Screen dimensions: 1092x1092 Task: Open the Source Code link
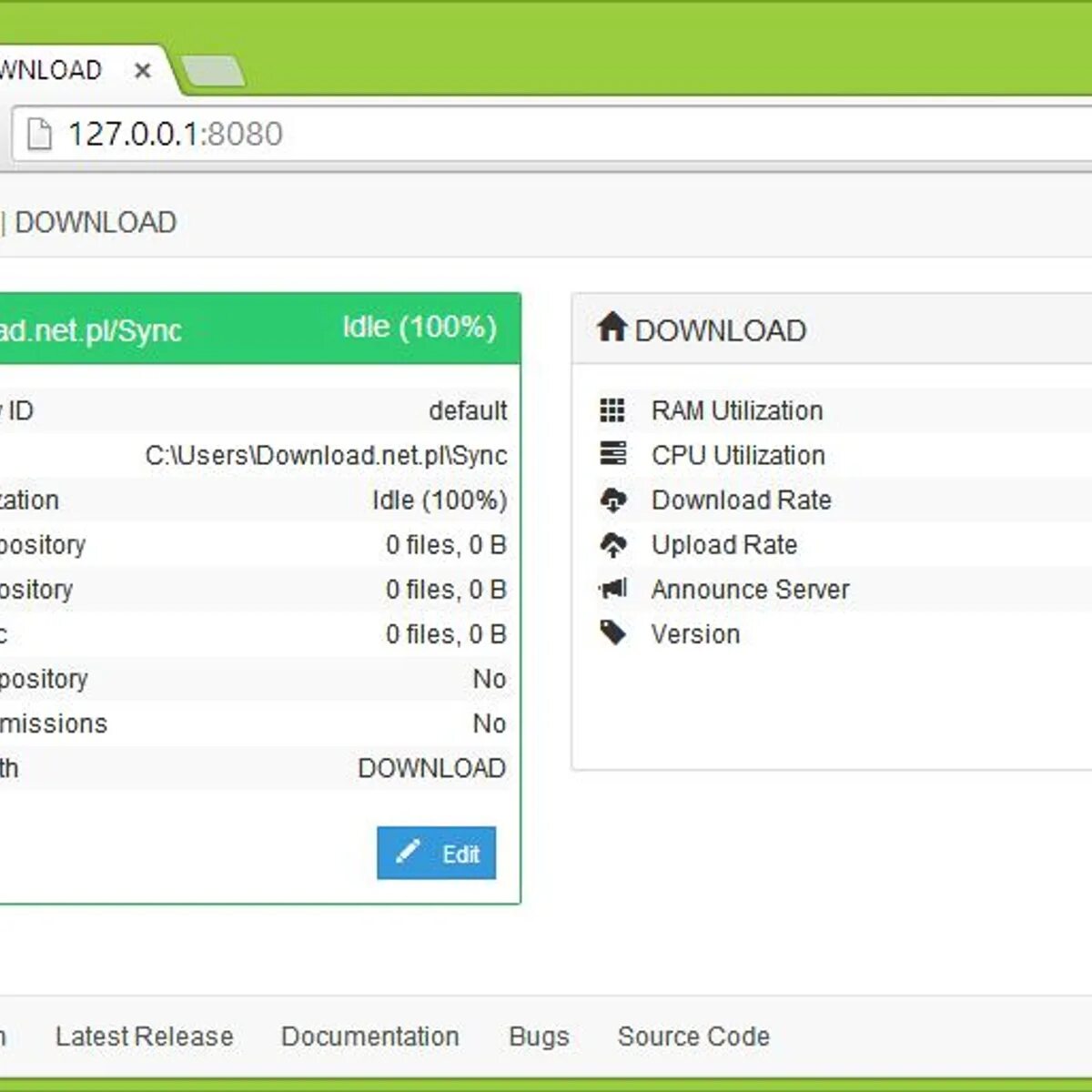(693, 1036)
